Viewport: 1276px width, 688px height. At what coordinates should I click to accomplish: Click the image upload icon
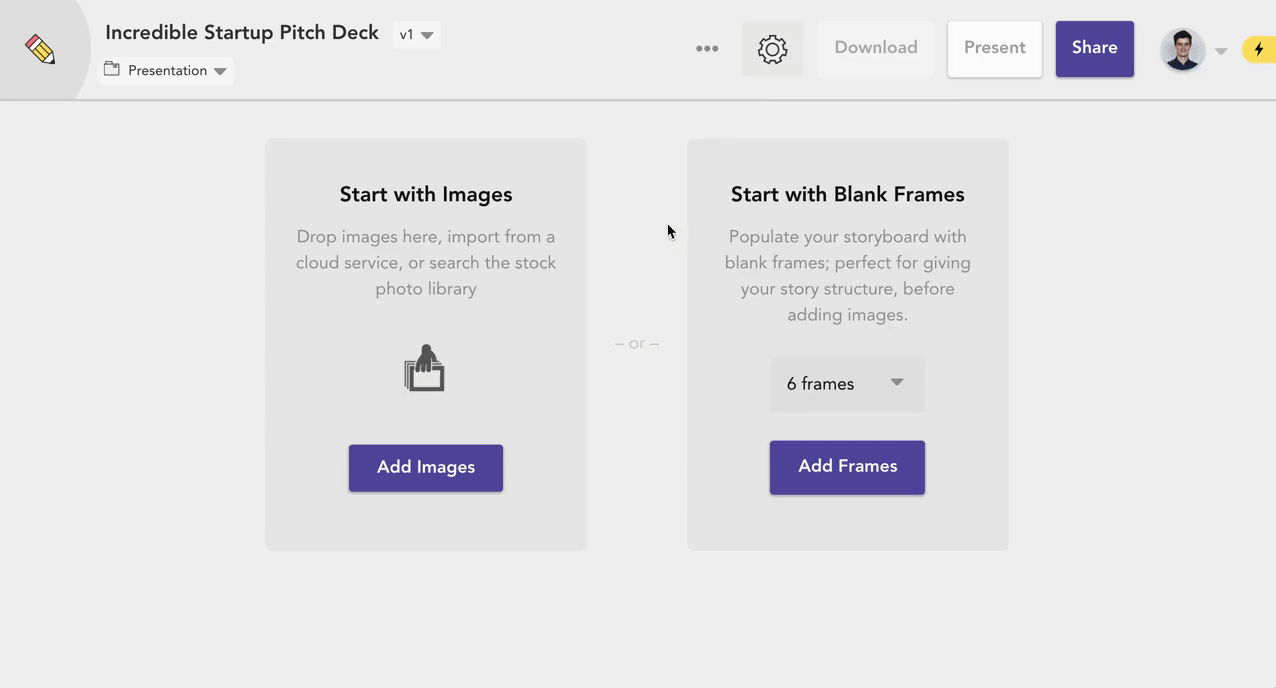pos(425,367)
